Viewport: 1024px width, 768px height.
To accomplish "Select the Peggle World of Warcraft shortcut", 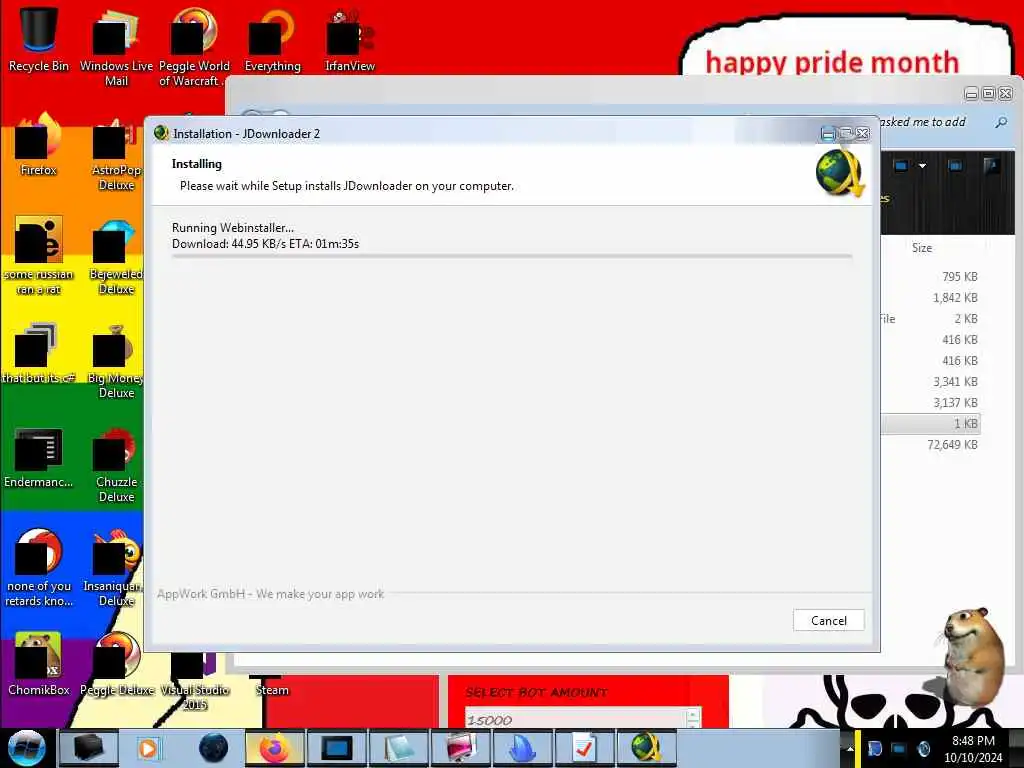I will pyautogui.click(x=194, y=47).
